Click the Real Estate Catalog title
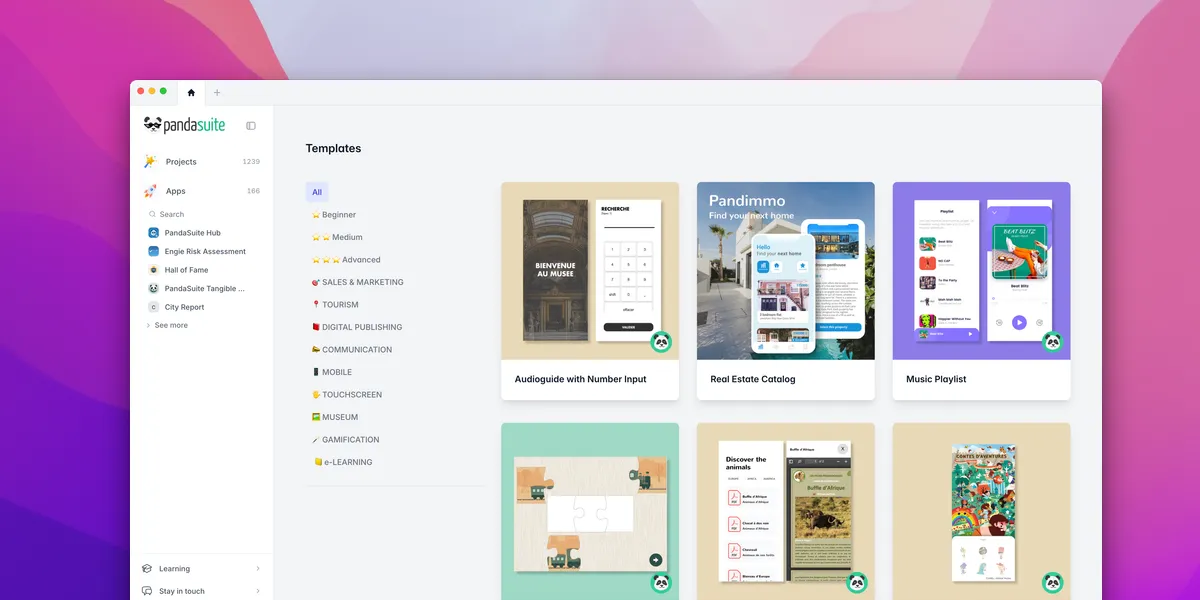The width and height of the screenshot is (1200, 600). point(753,380)
